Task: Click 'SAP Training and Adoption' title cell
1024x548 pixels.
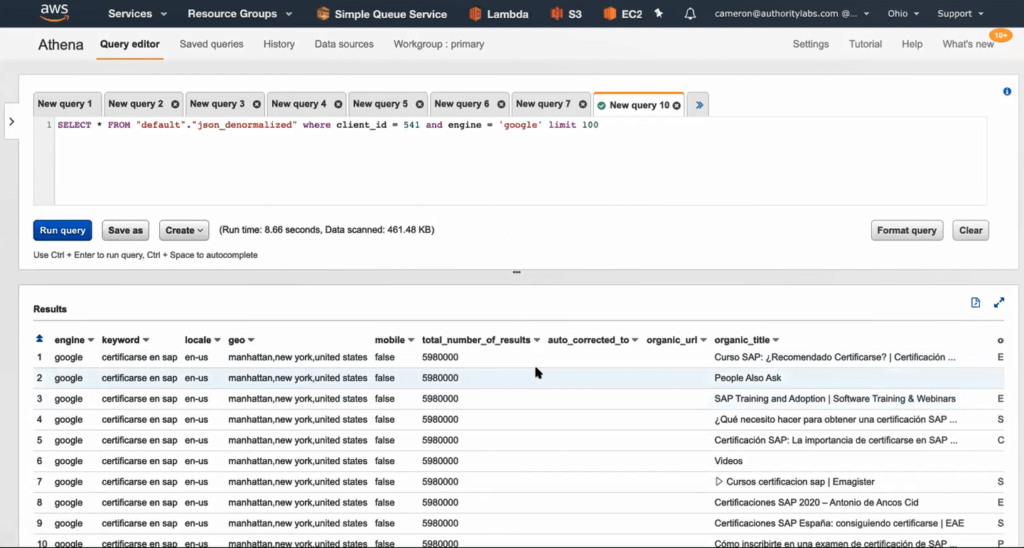Action: coord(835,399)
